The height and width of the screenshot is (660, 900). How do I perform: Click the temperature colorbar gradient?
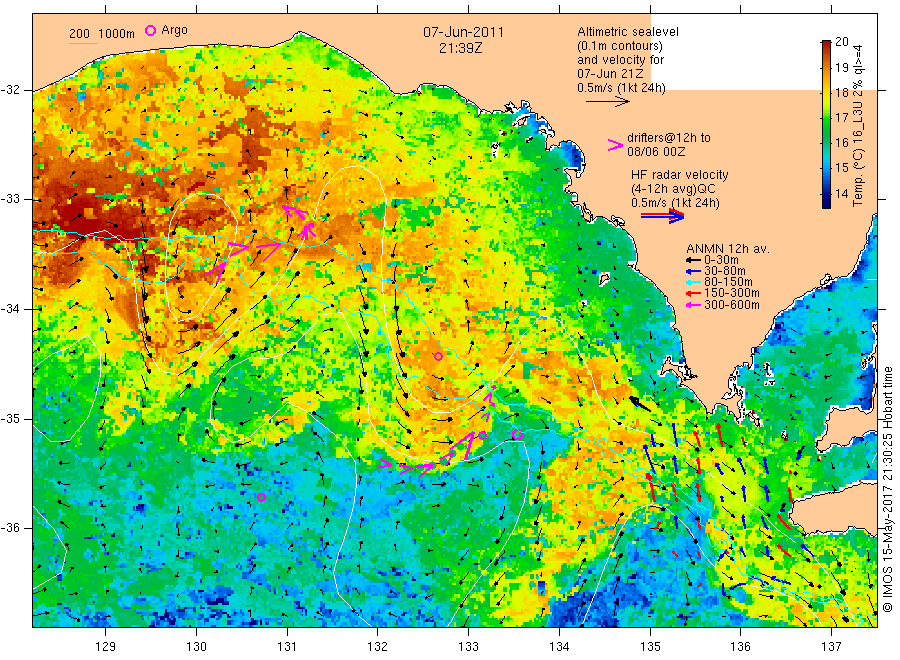pos(826,124)
